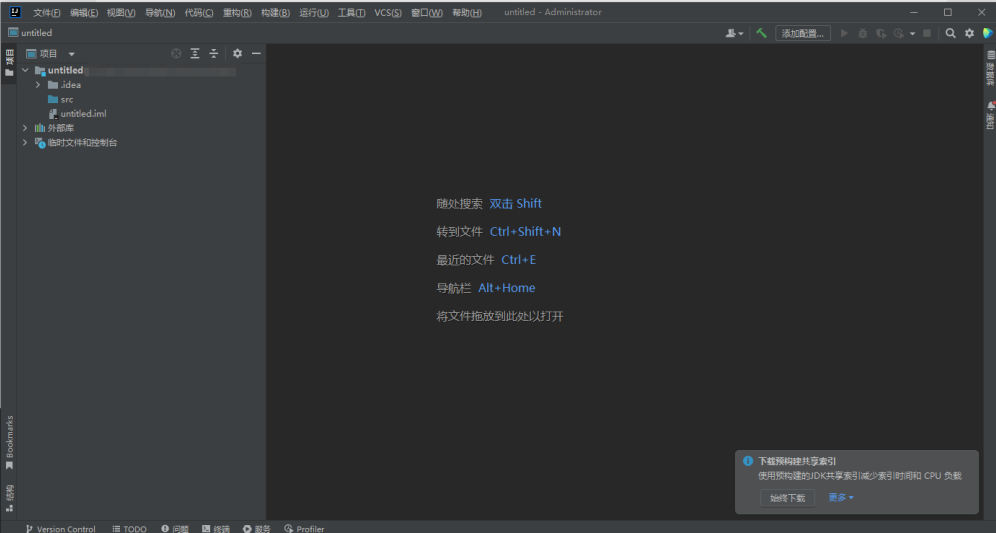Open the 通知 notifications bell
The height and width of the screenshot is (533, 996).
[990, 115]
